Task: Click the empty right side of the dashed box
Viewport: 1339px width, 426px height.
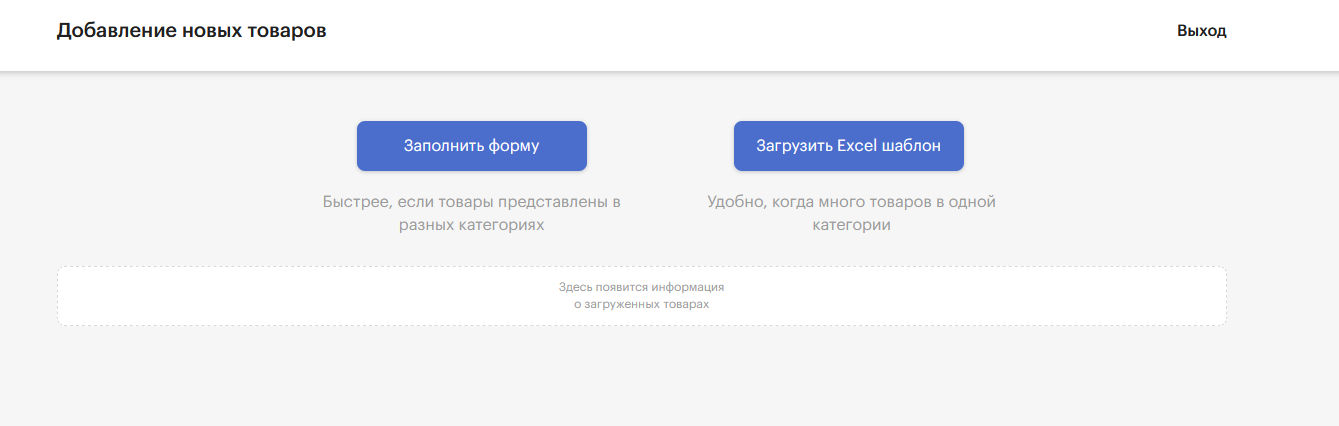Action: (1050, 296)
